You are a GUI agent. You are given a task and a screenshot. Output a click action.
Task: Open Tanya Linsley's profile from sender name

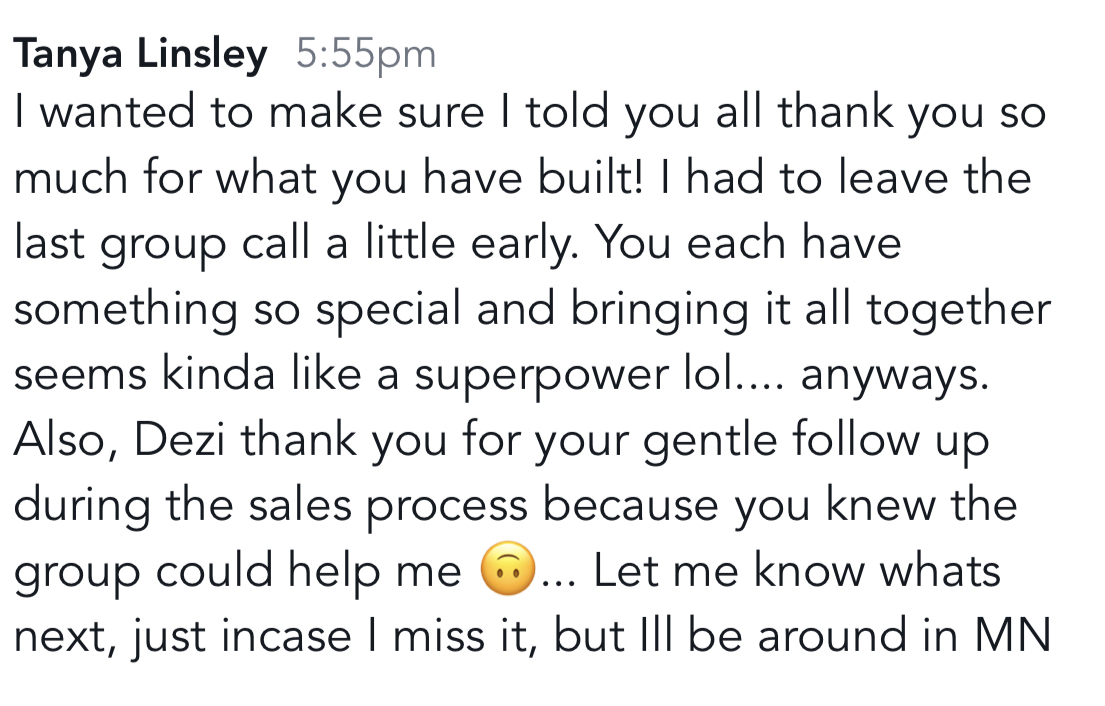pos(140,54)
